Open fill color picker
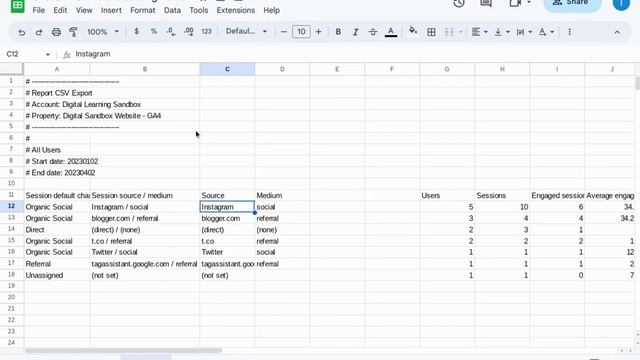640x360 pixels. click(x=413, y=31)
